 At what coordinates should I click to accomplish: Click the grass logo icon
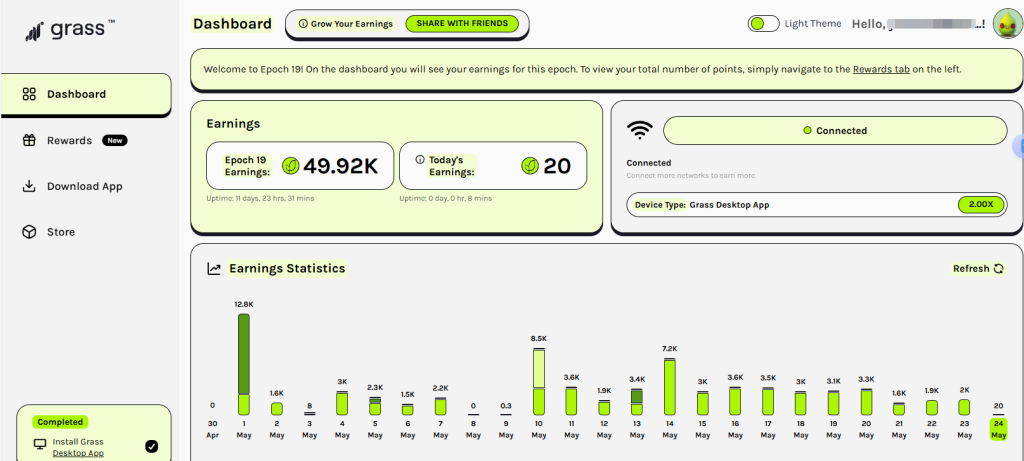(35, 31)
